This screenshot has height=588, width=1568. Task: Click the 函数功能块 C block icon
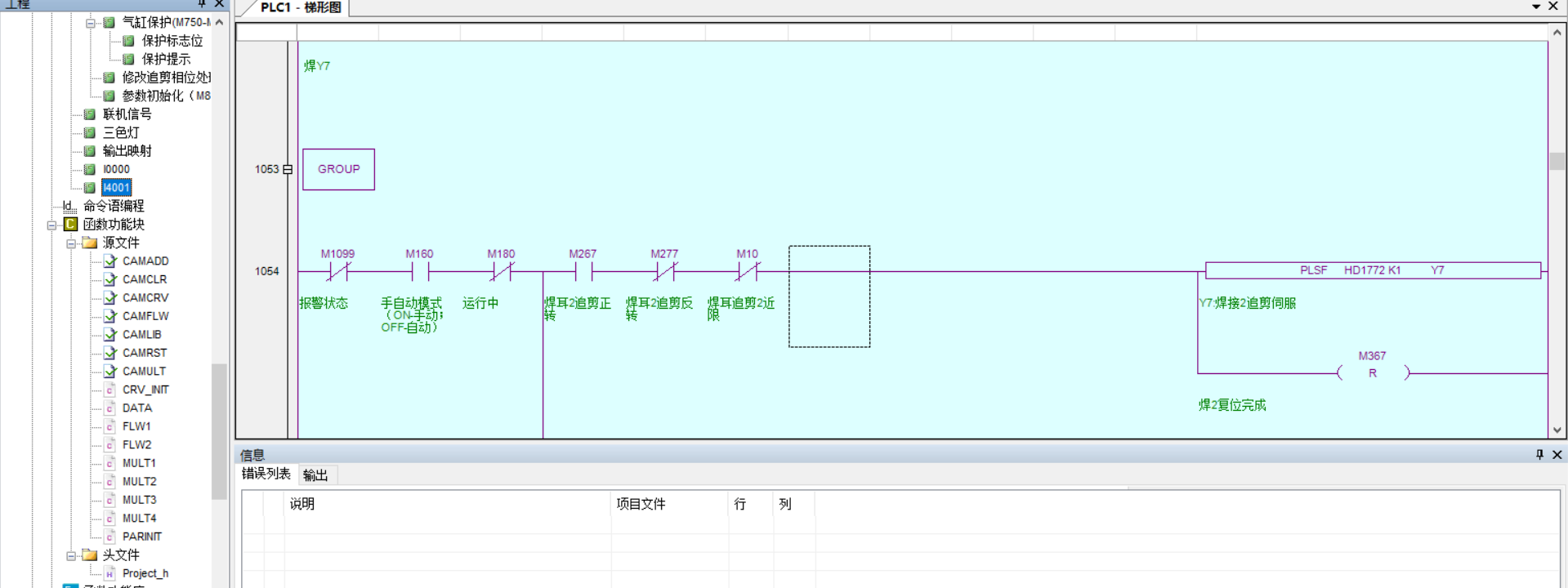click(71, 225)
